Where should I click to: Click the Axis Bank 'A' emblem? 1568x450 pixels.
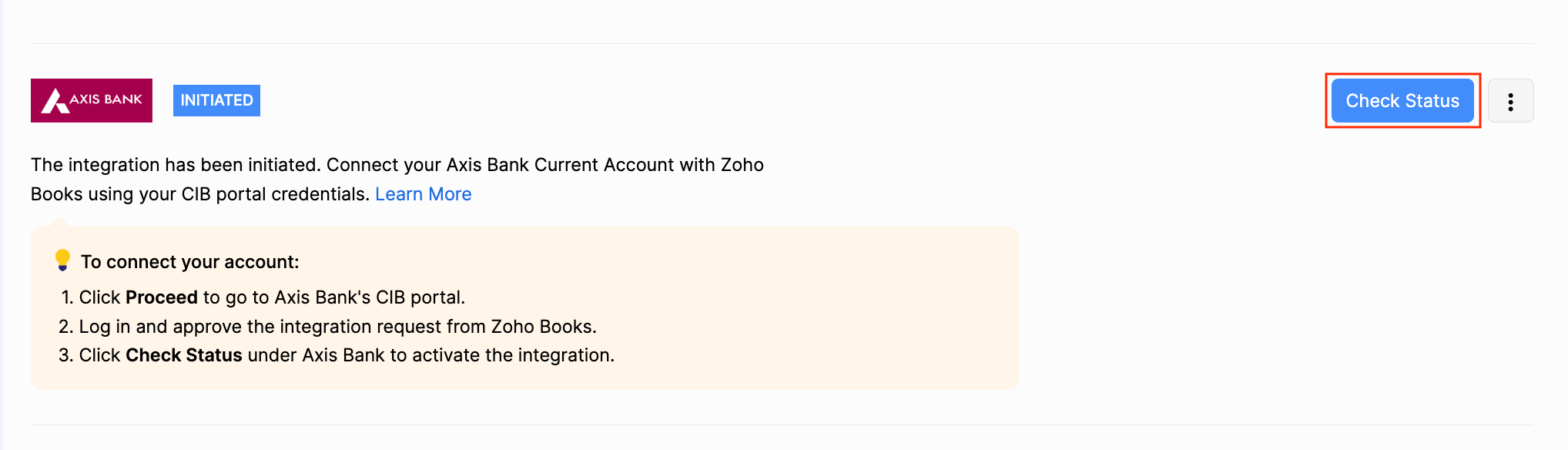55,100
